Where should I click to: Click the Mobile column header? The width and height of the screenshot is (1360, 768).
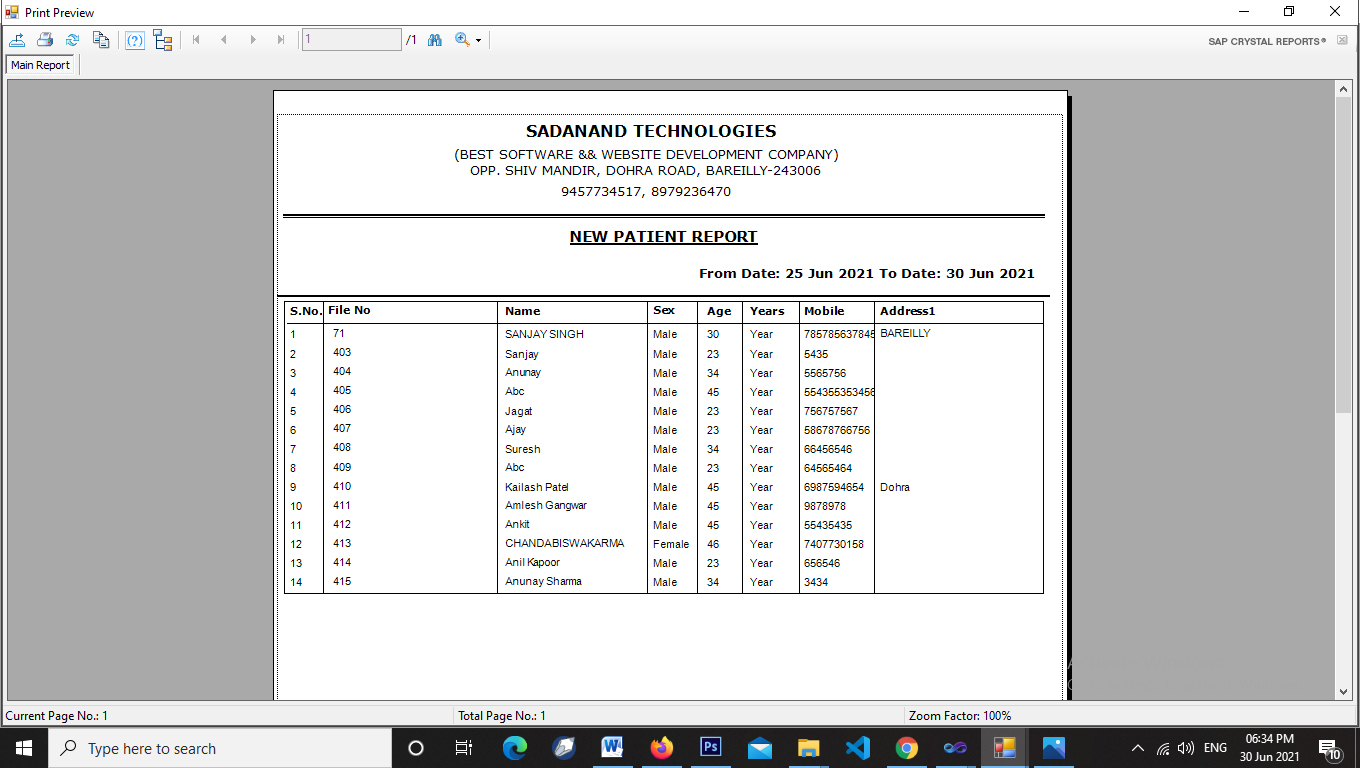pyautogui.click(x=824, y=311)
